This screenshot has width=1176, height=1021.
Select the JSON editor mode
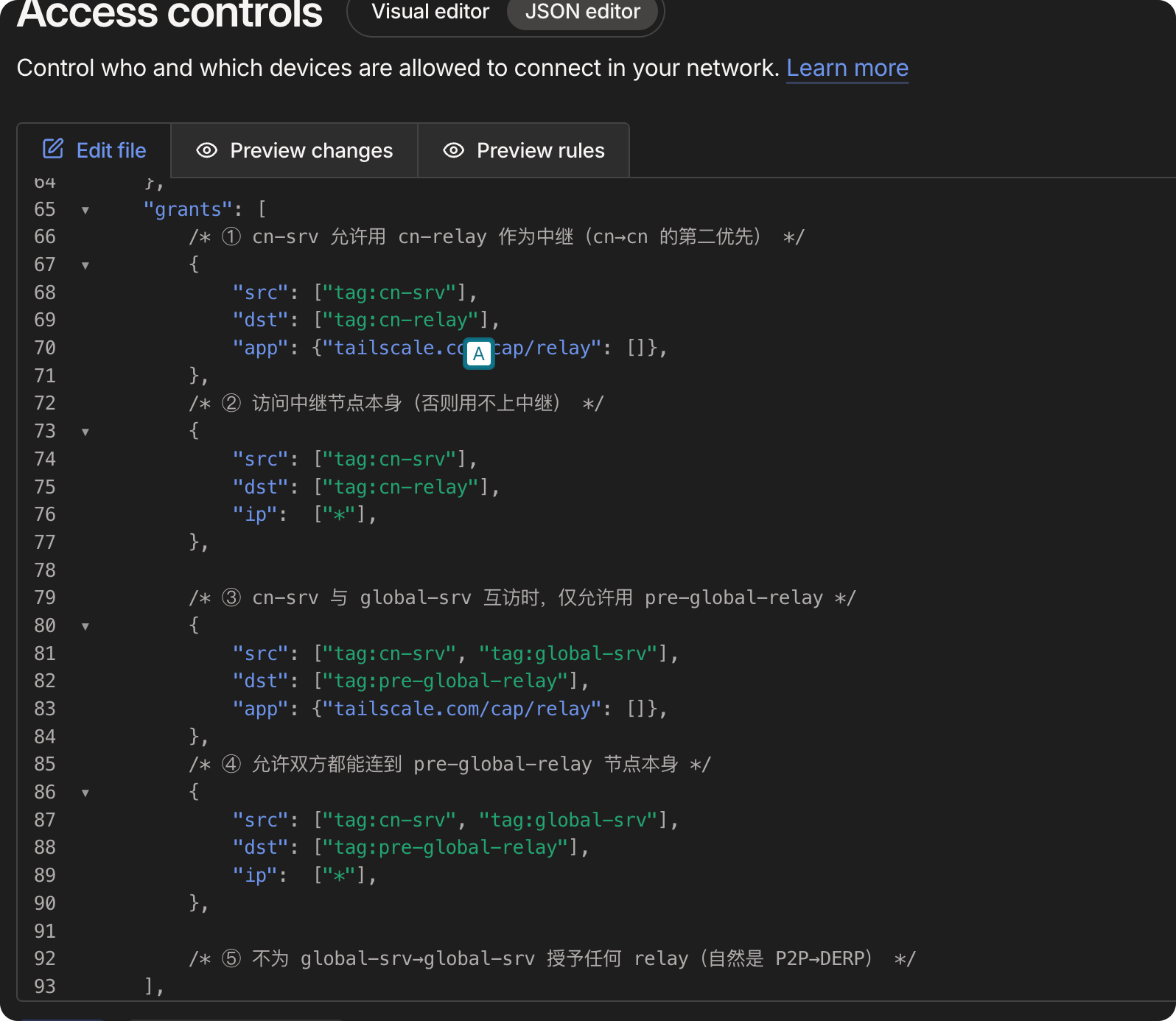582,12
